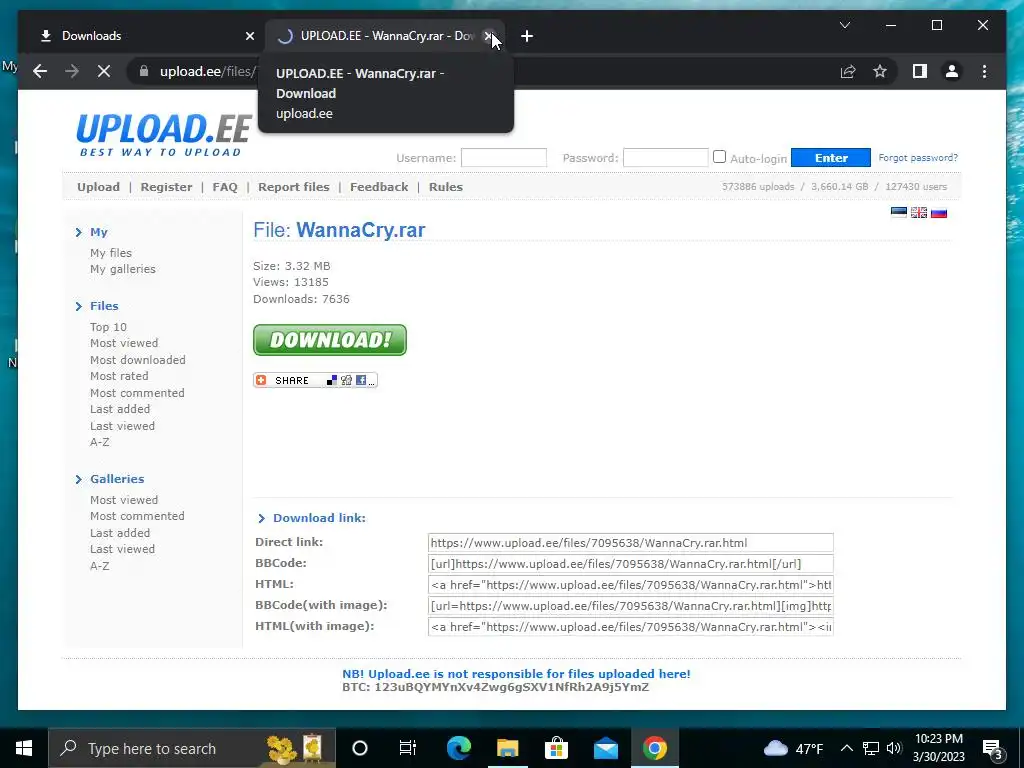Image resolution: width=1024 pixels, height=768 pixels.
Task: Open the FAQ menu item
Action: 225,187
